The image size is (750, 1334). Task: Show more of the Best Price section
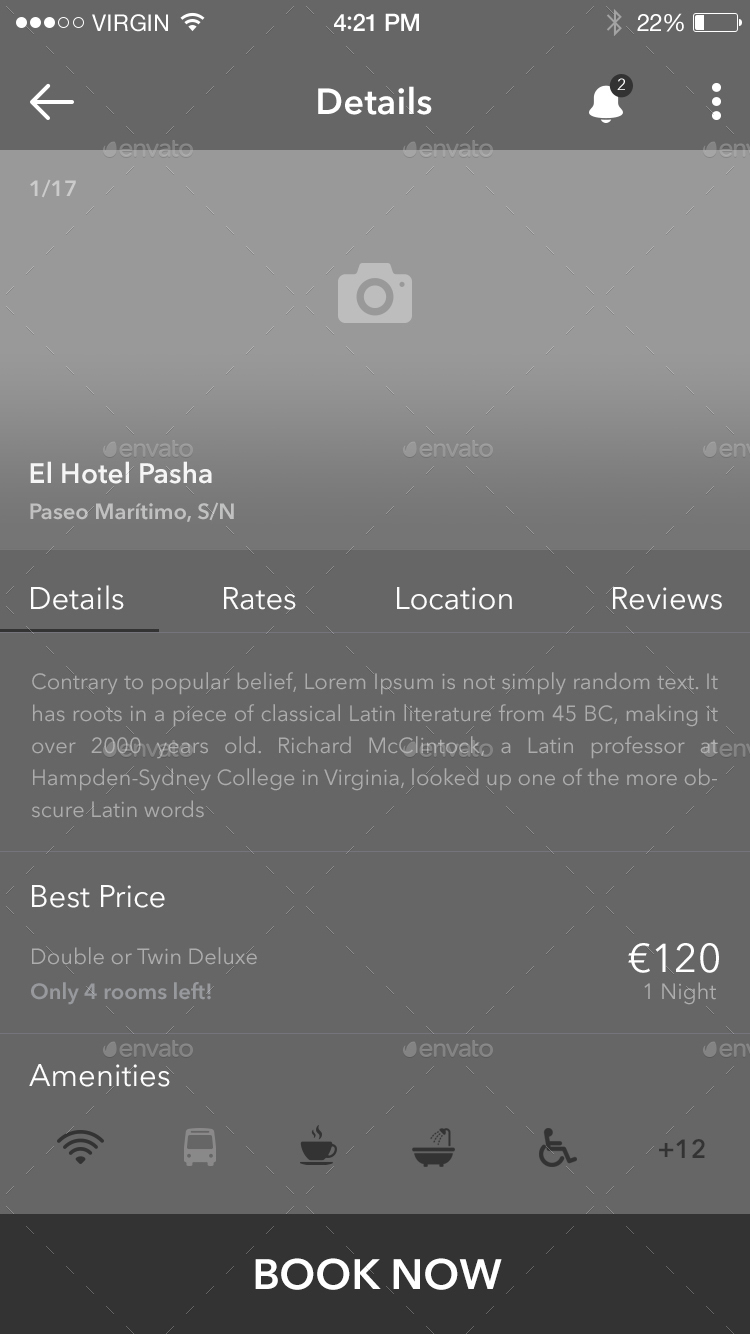pos(97,897)
